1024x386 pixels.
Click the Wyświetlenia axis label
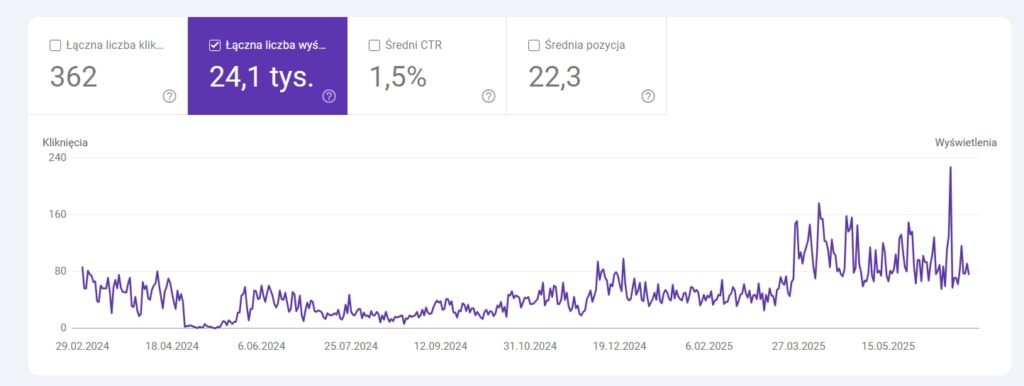click(x=966, y=142)
